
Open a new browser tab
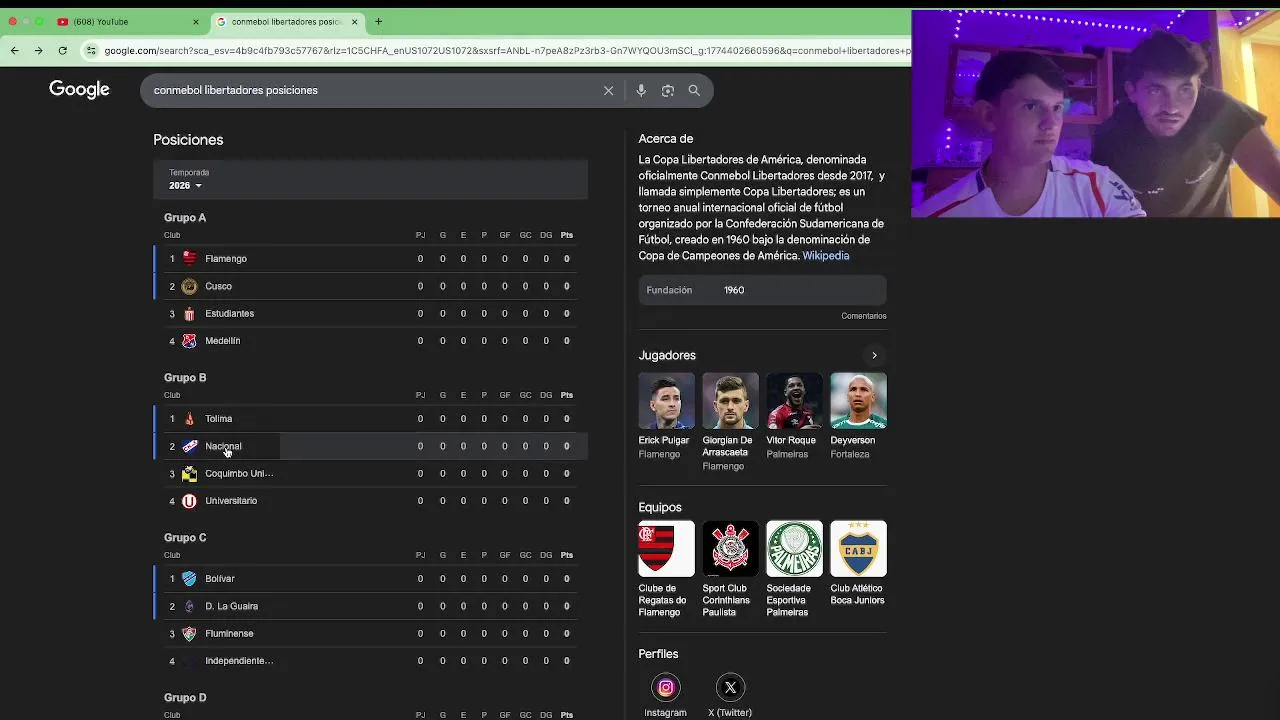click(x=378, y=21)
